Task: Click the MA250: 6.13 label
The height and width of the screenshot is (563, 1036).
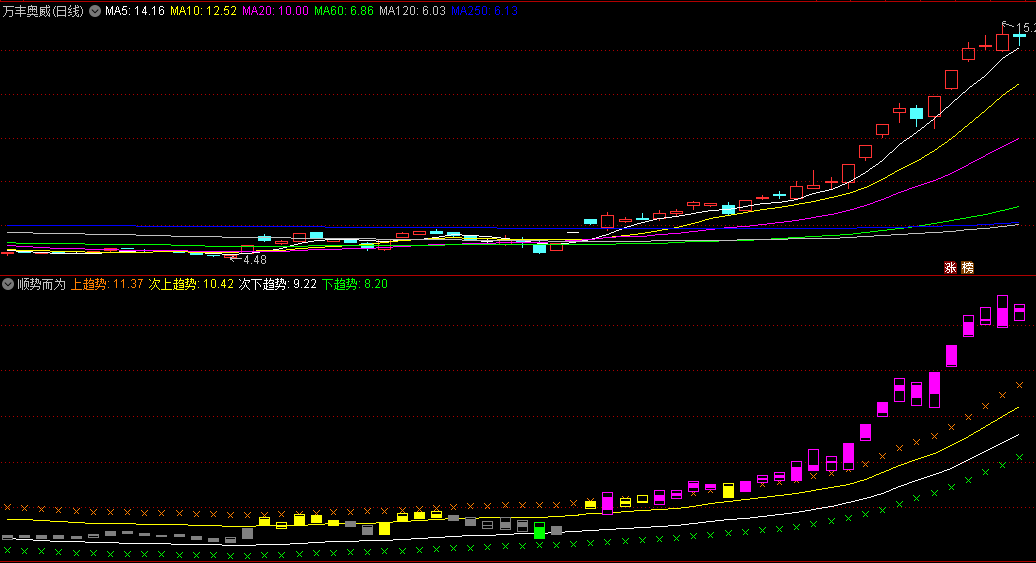Action: click(484, 11)
